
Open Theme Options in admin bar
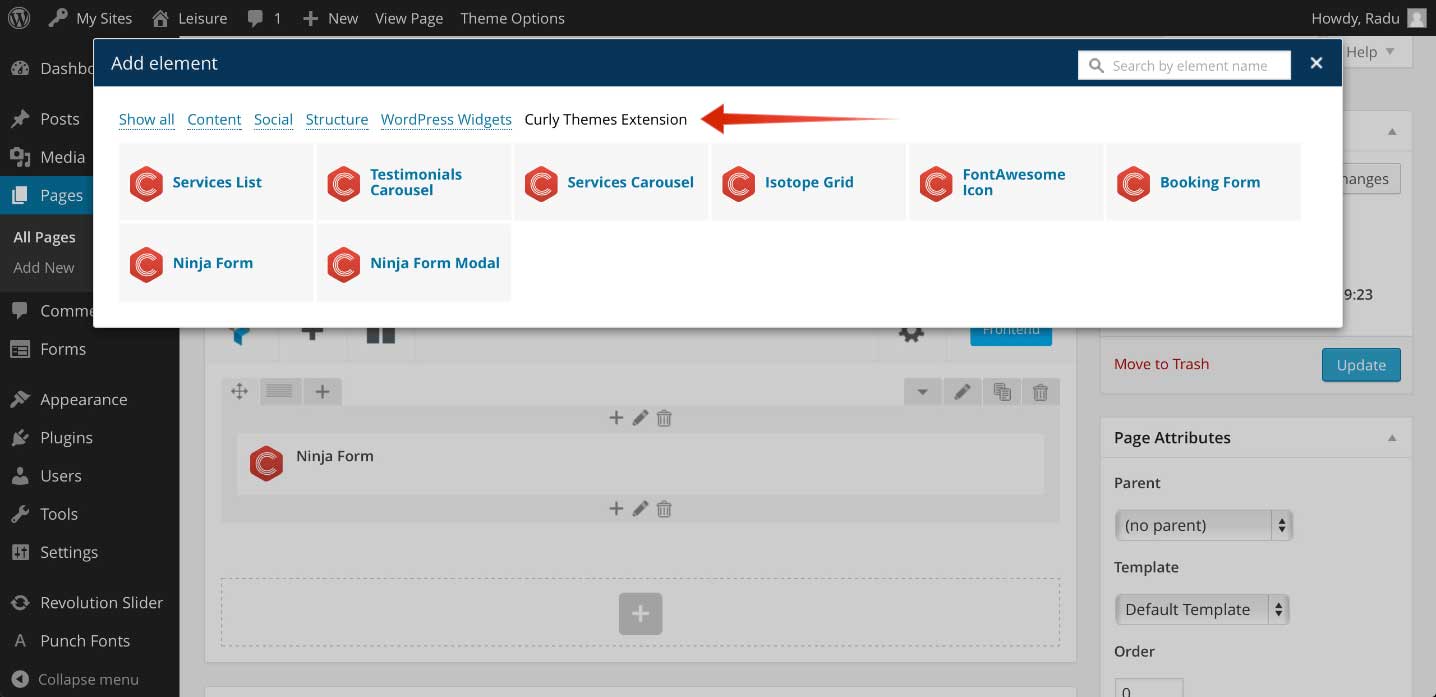(x=512, y=18)
